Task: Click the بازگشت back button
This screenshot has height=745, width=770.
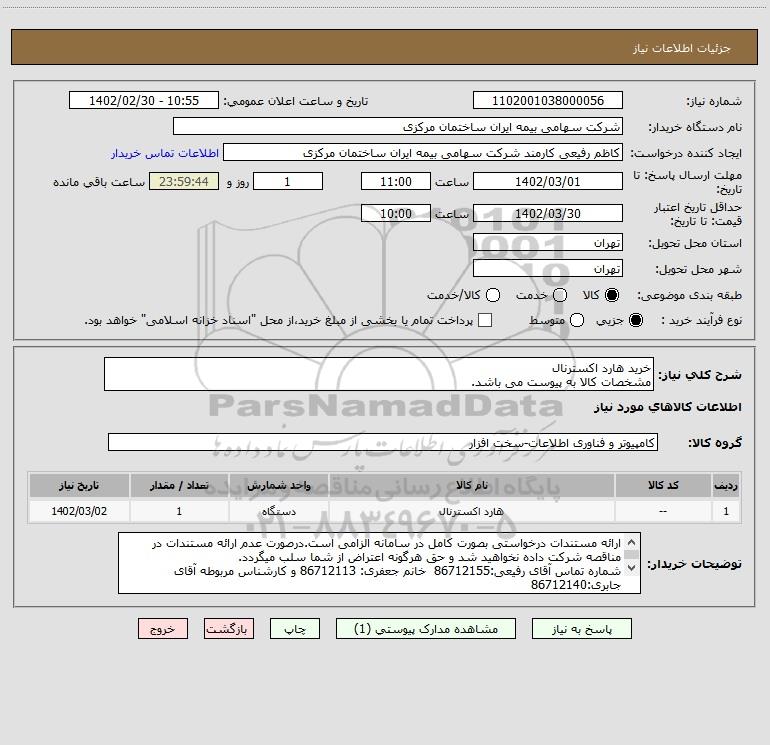Action: click(x=229, y=629)
